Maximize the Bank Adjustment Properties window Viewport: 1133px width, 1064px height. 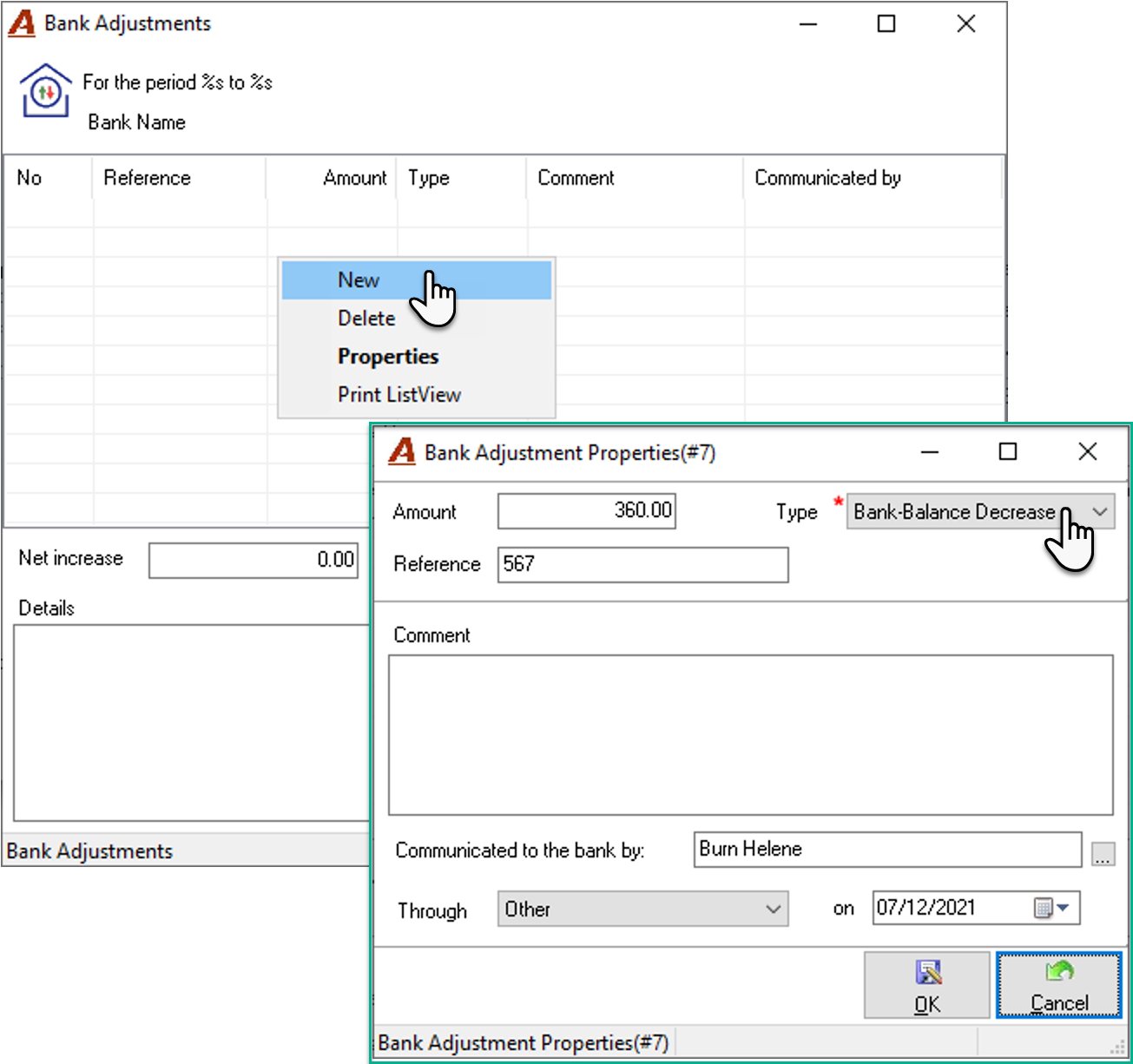1008,452
